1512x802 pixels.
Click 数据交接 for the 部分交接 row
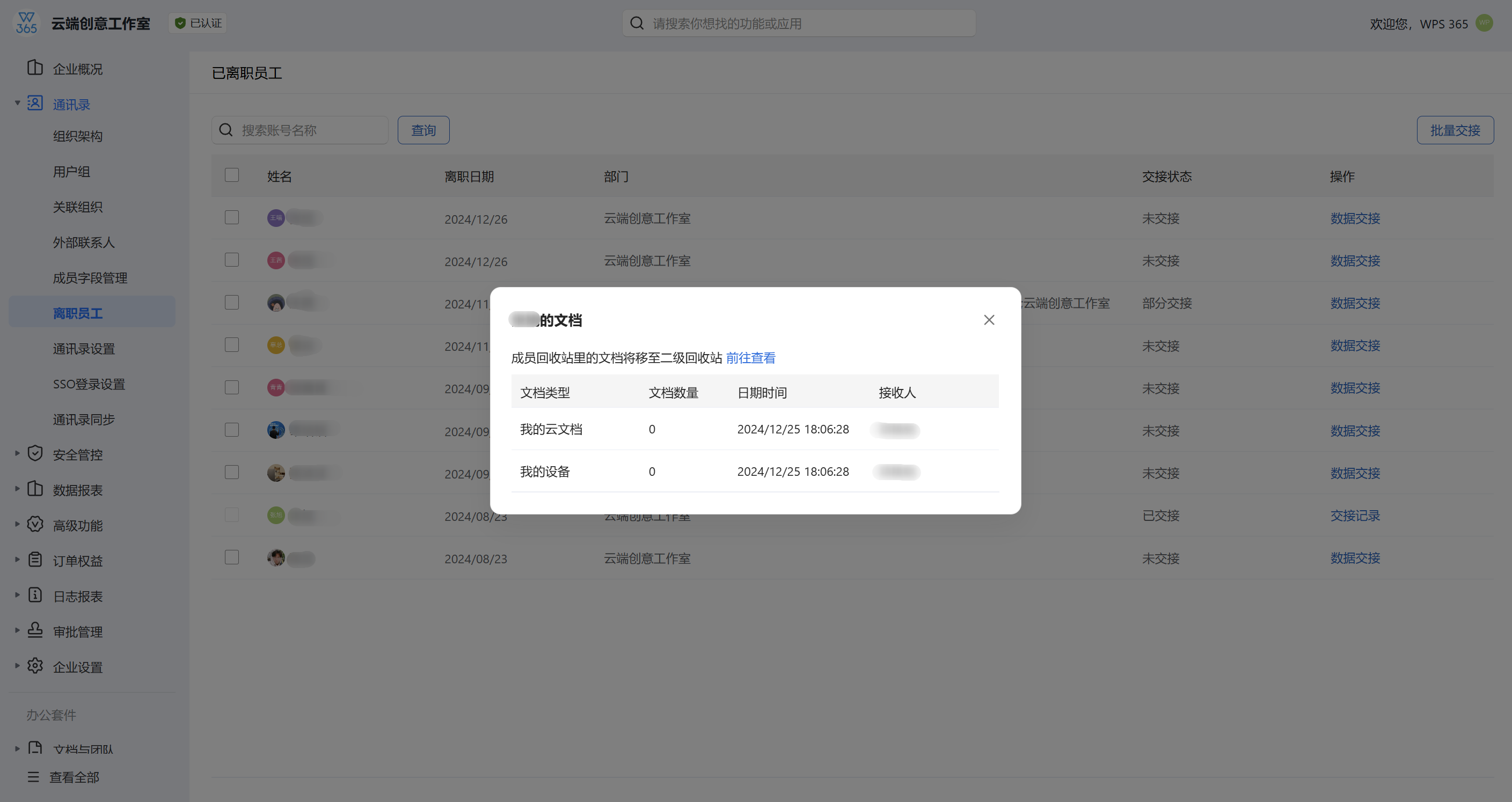coord(1355,303)
